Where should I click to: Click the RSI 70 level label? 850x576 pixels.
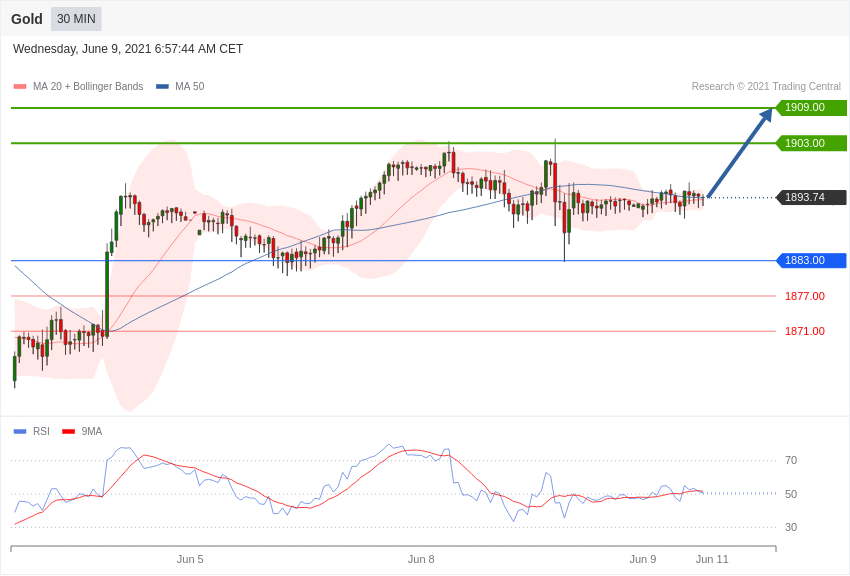point(791,461)
